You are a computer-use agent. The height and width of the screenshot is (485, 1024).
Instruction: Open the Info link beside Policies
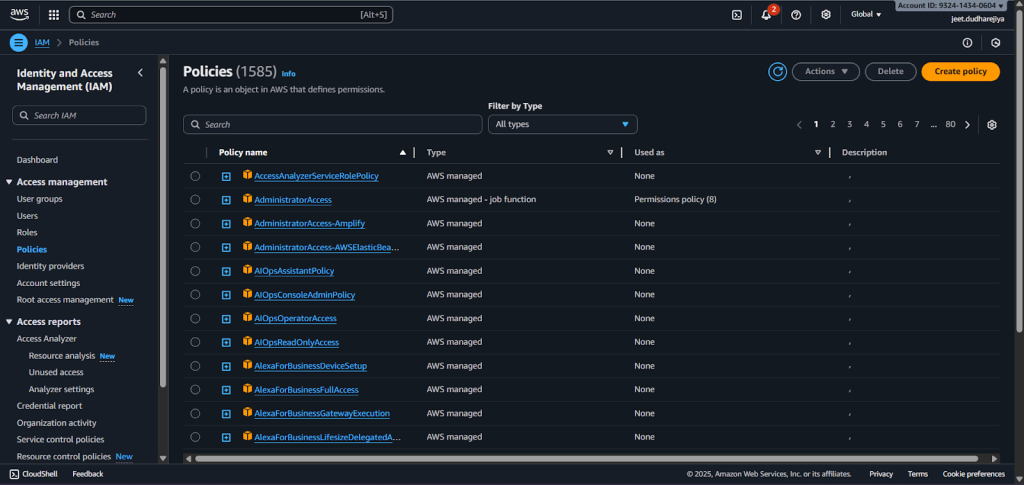288,74
